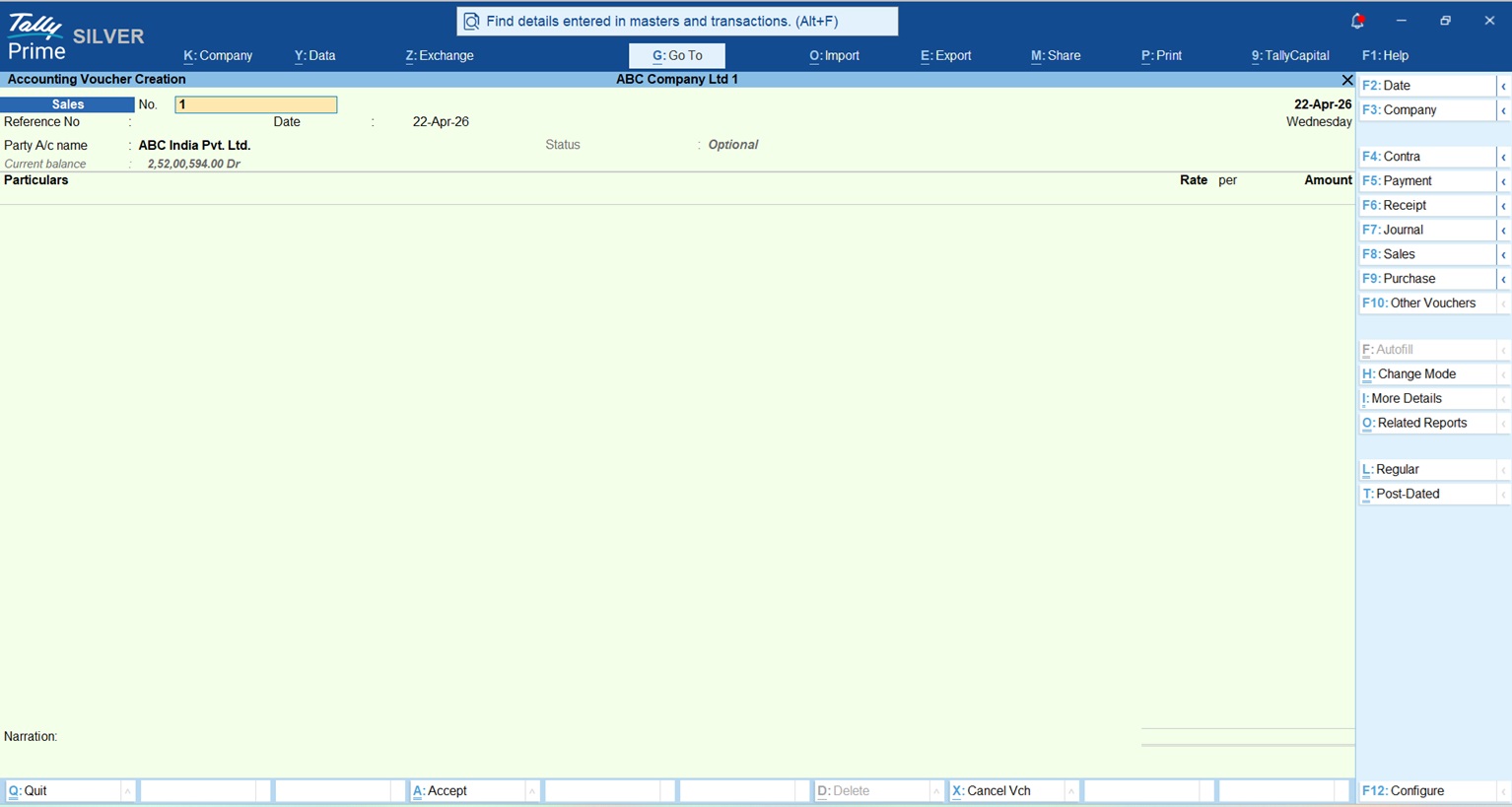Image resolution: width=1512 pixels, height=807 pixels.
Task: Open the E: Export menu
Action: tap(946, 56)
